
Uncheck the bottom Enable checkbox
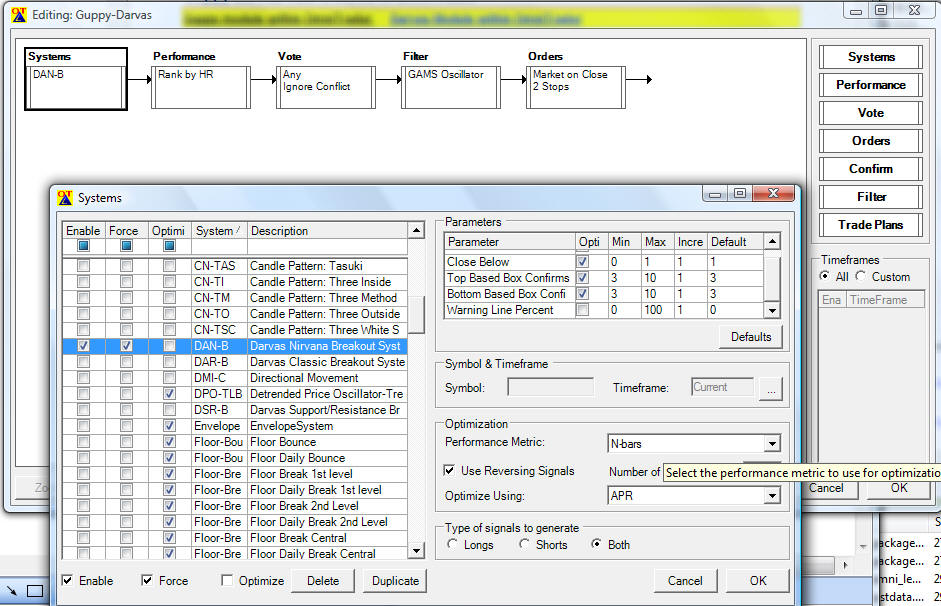pos(68,580)
